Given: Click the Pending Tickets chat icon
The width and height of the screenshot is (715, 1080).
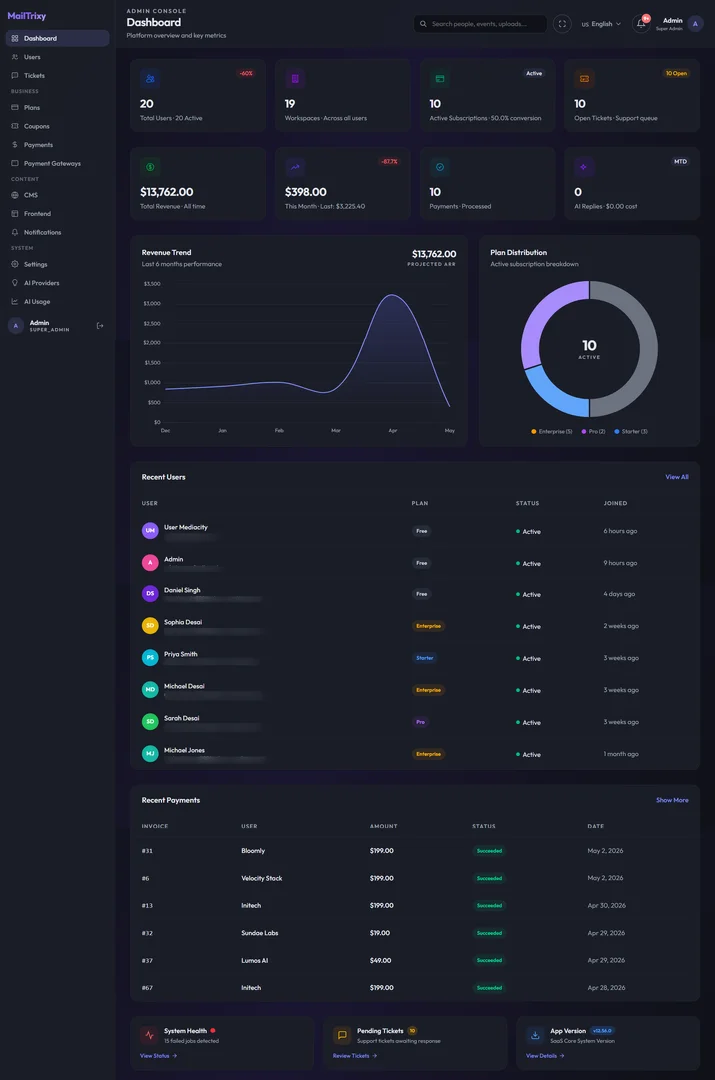Looking at the screenshot, I should point(342,1035).
